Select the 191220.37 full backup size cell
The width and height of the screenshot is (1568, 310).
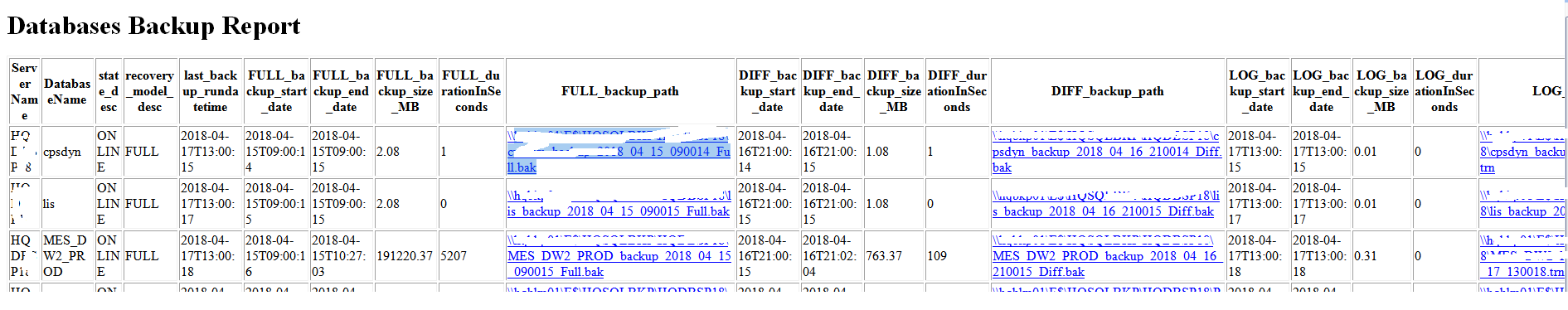click(x=405, y=256)
